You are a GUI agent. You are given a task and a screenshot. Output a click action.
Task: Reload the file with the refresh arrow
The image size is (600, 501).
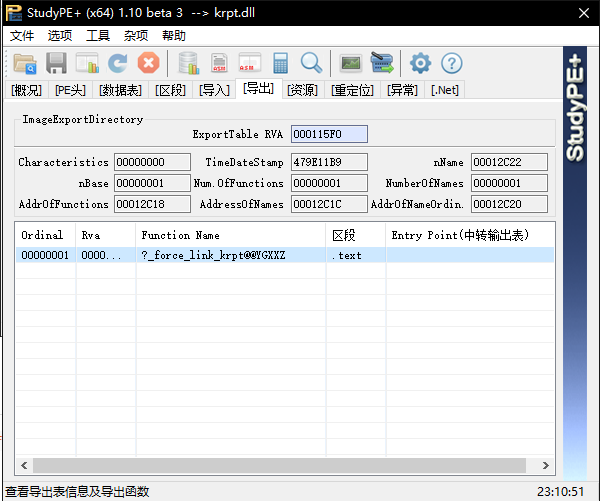point(117,63)
